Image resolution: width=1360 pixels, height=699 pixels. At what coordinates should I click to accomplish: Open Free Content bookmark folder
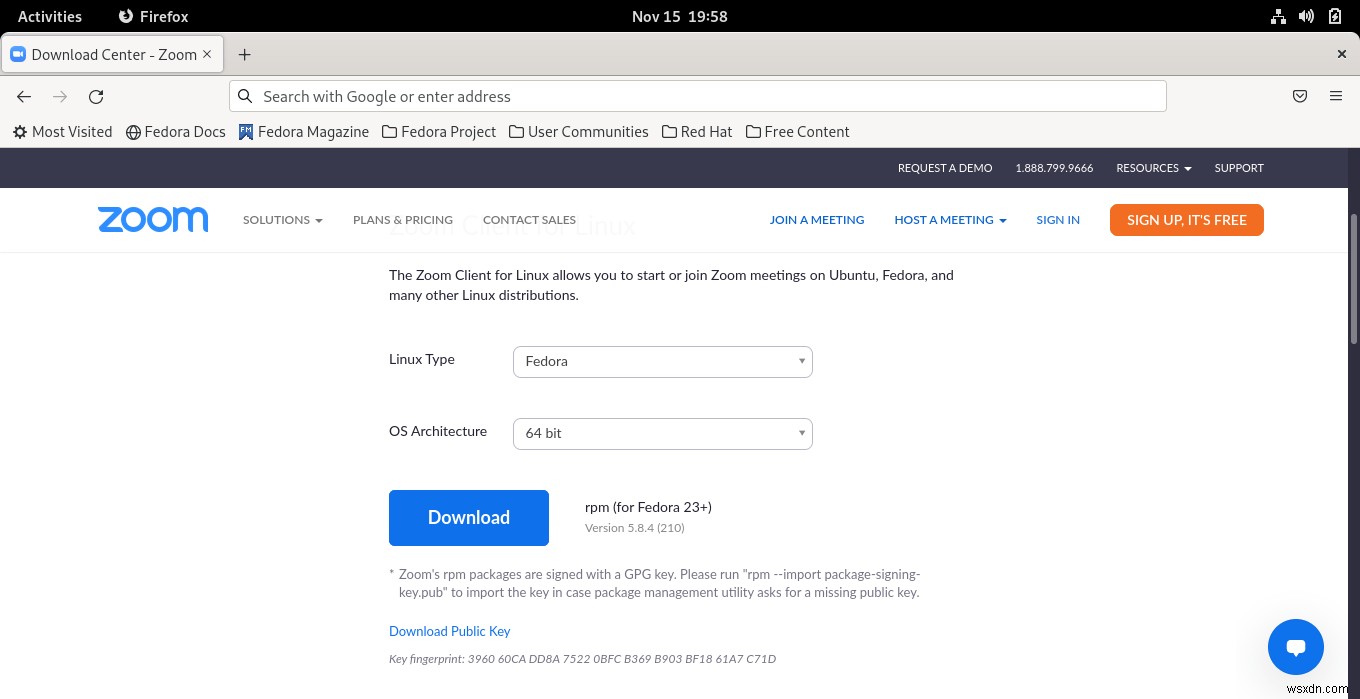coord(798,132)
